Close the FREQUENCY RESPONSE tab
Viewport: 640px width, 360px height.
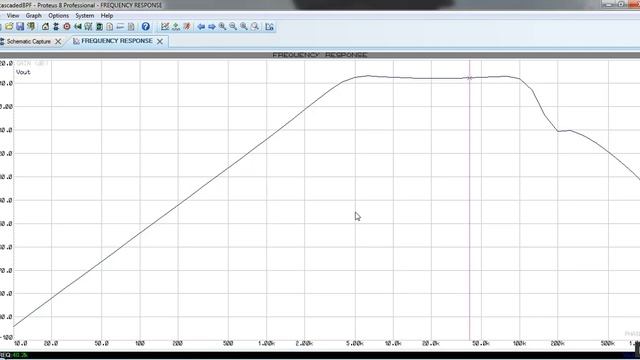[x=160, y=41]
